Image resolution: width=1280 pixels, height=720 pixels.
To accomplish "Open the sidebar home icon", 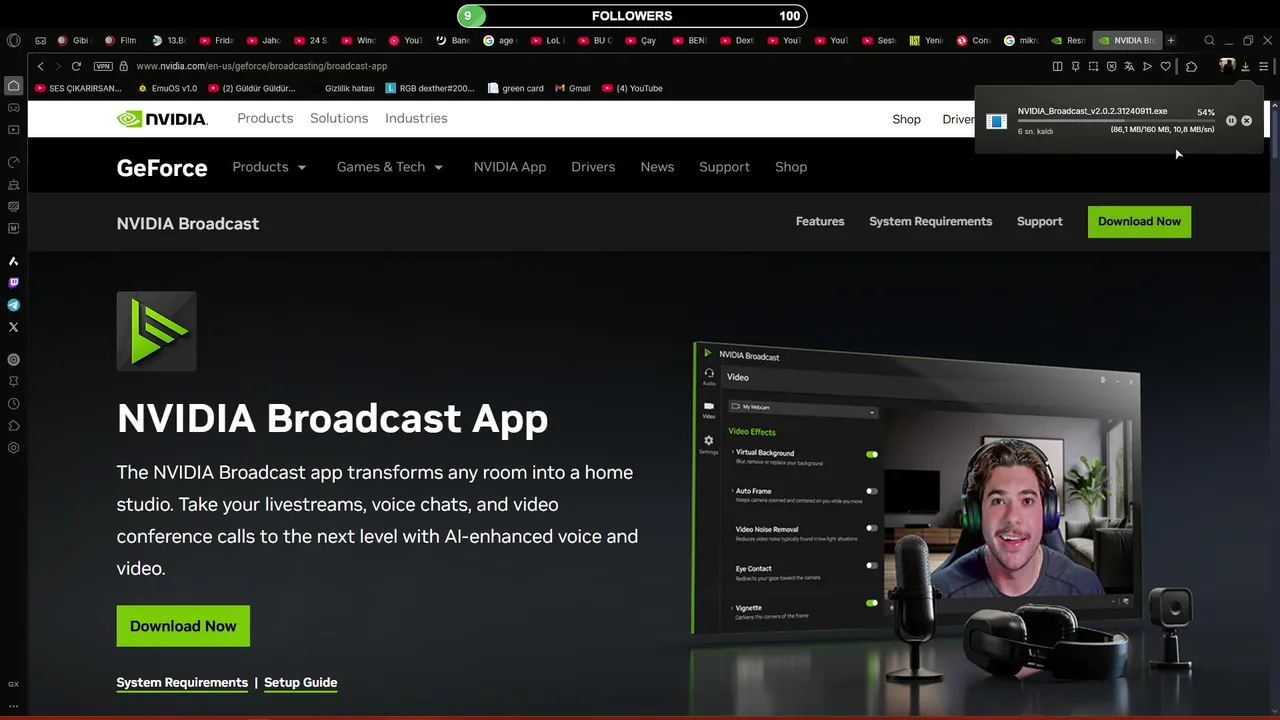I will click(13, 86).
